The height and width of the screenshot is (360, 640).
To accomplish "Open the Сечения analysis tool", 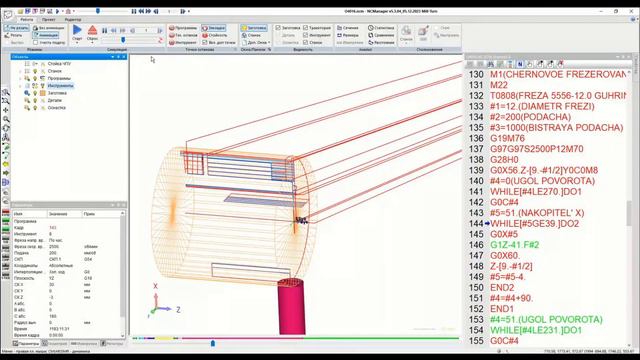I will [348, 28].
